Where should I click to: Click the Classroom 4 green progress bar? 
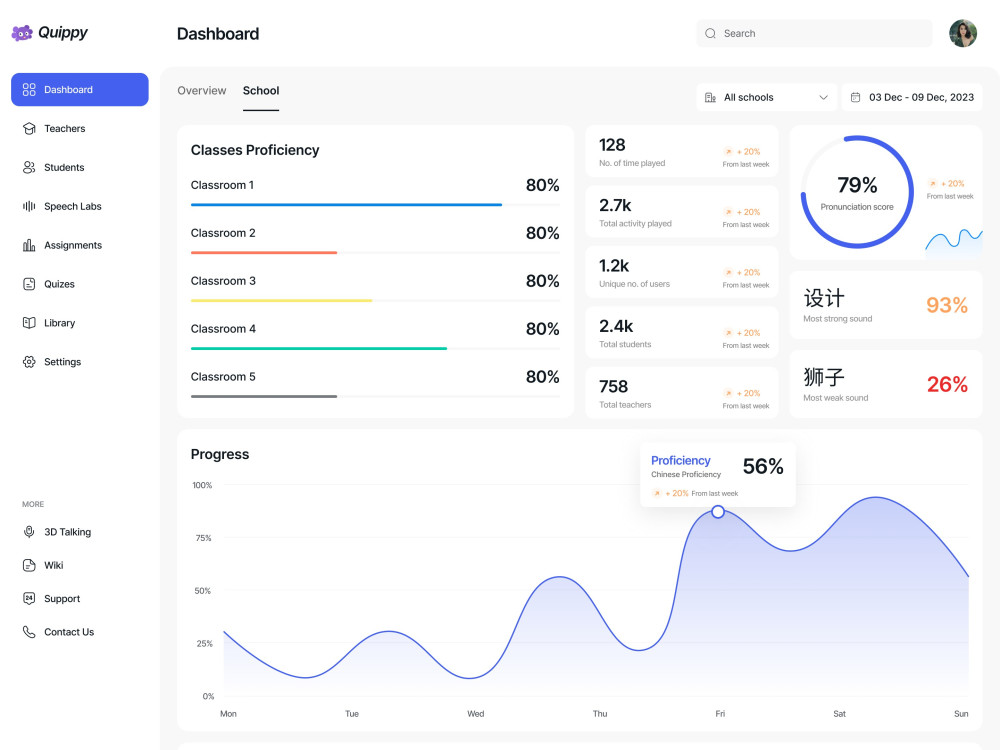[319, 348]
